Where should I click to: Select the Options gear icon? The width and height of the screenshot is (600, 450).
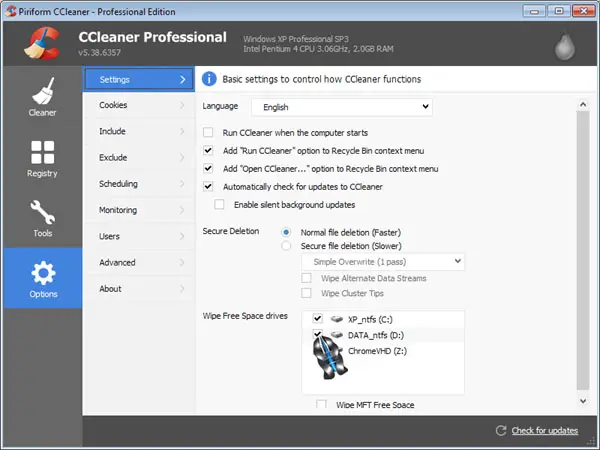[43, 273]
